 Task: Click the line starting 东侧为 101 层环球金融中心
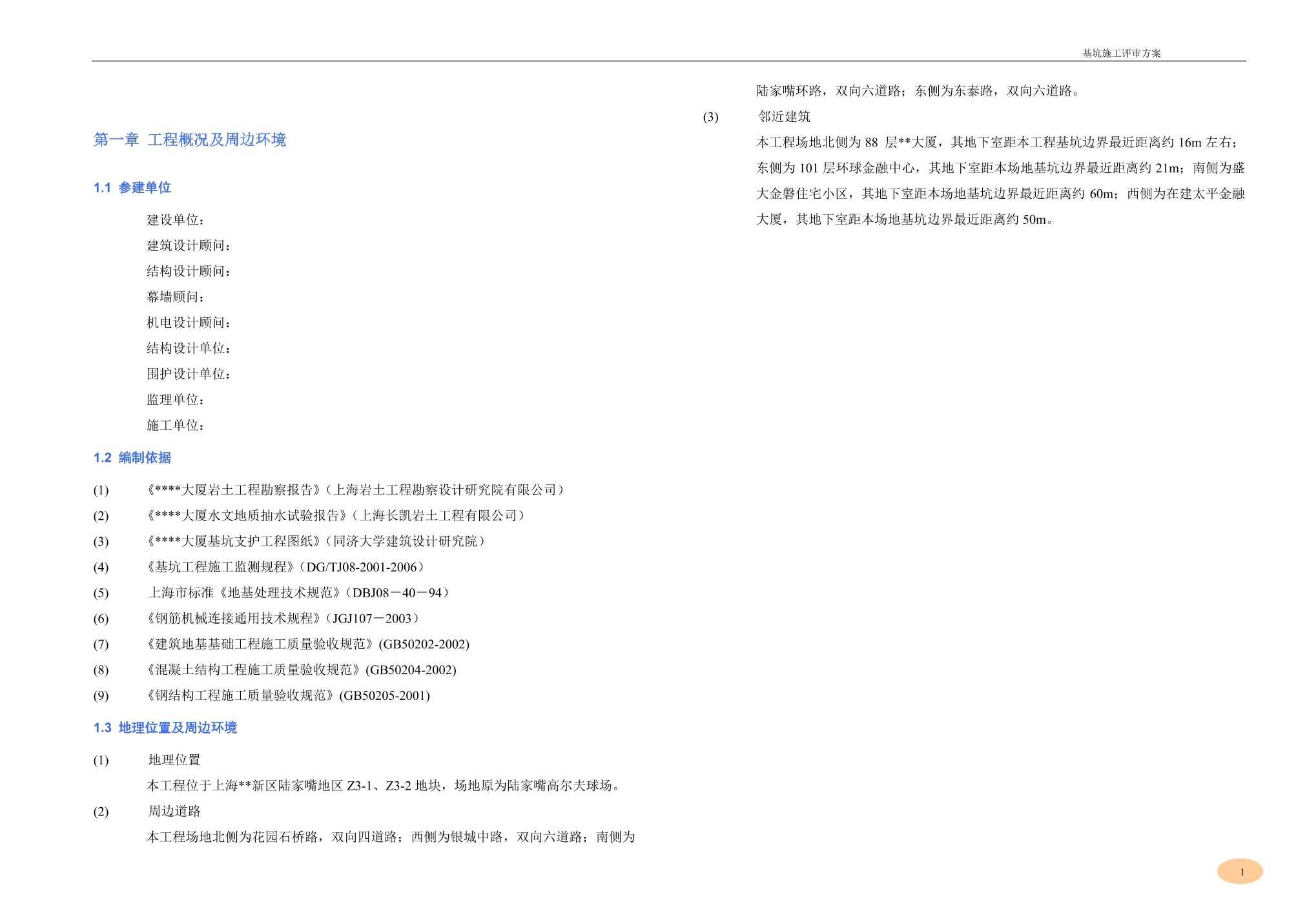[x=1001, y=169]
